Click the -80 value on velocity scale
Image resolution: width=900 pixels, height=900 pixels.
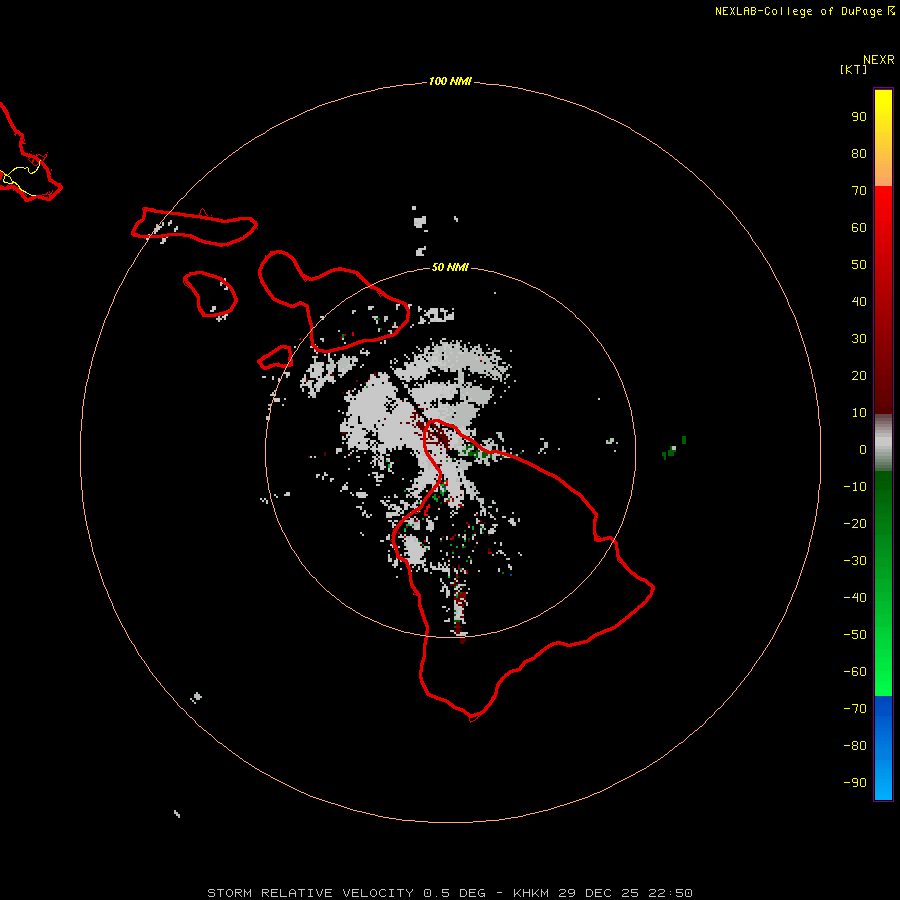tap(855, 746)
